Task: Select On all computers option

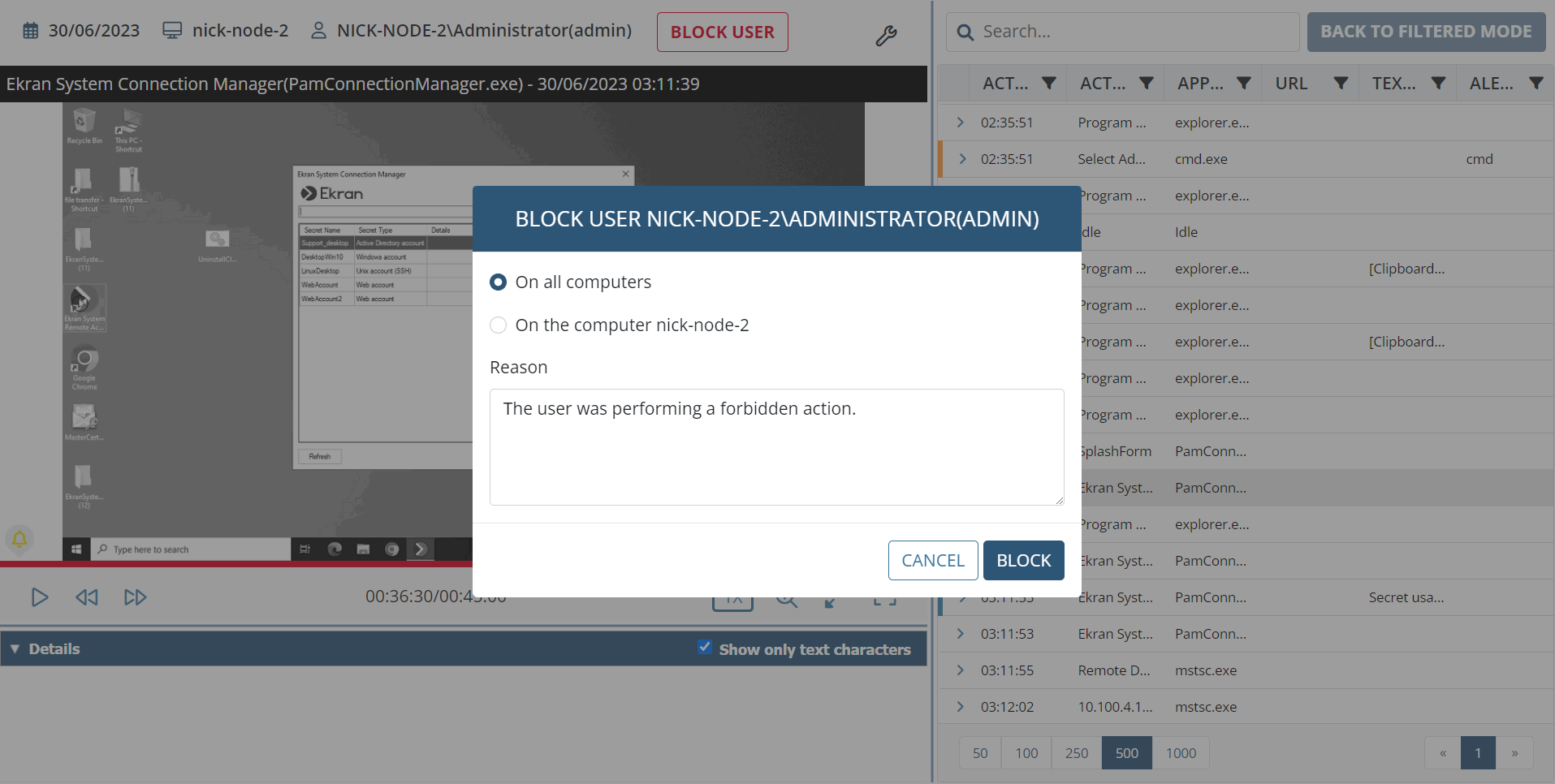Action: (499, 282)
